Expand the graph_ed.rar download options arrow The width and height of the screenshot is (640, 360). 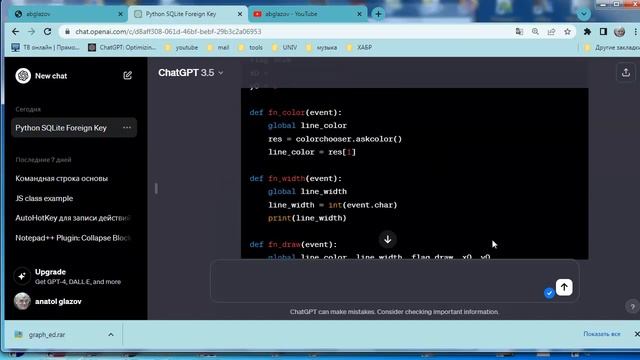click(111, 335)
